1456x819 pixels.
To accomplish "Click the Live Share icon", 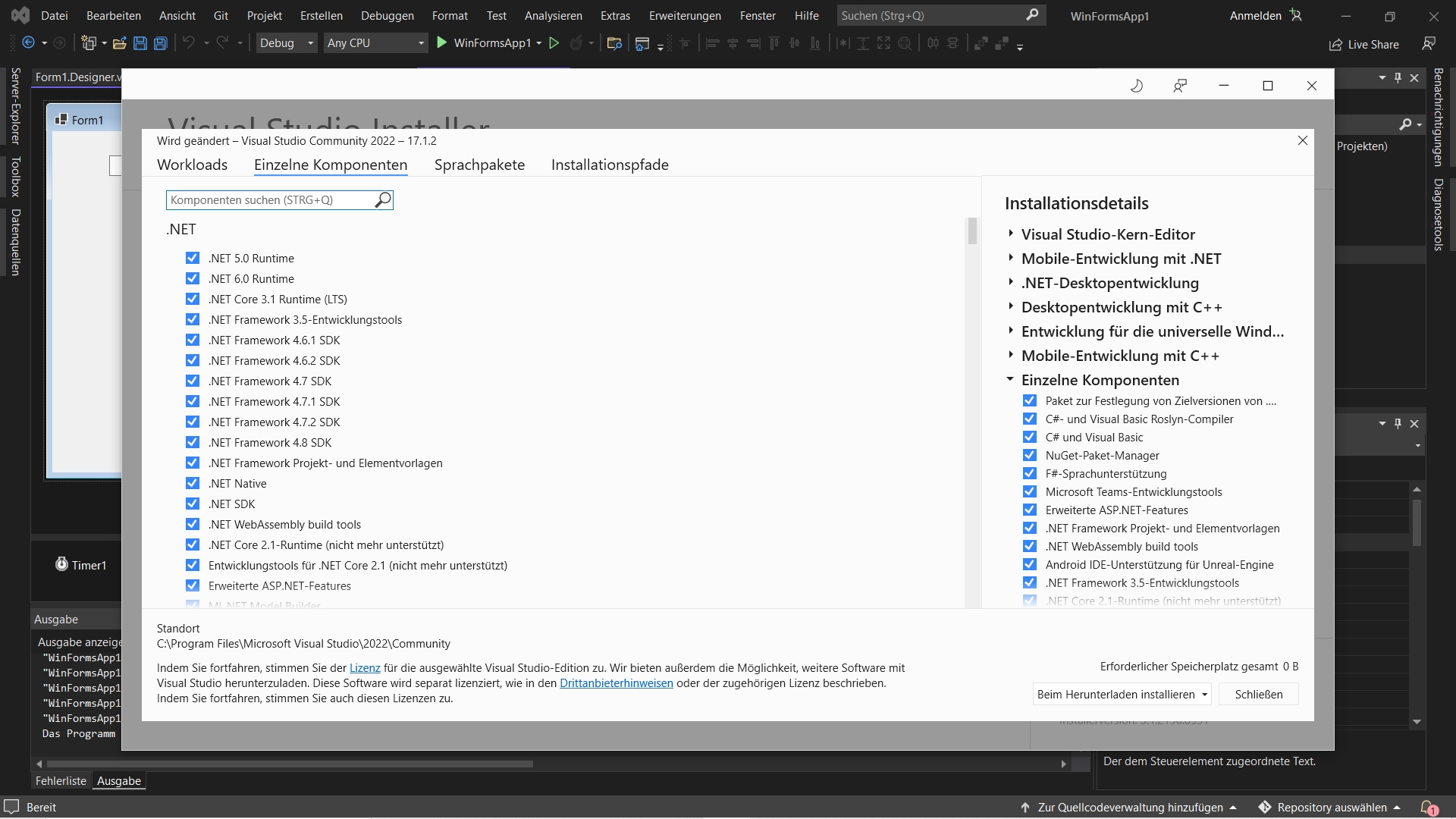I will (x=1335, y=45).
